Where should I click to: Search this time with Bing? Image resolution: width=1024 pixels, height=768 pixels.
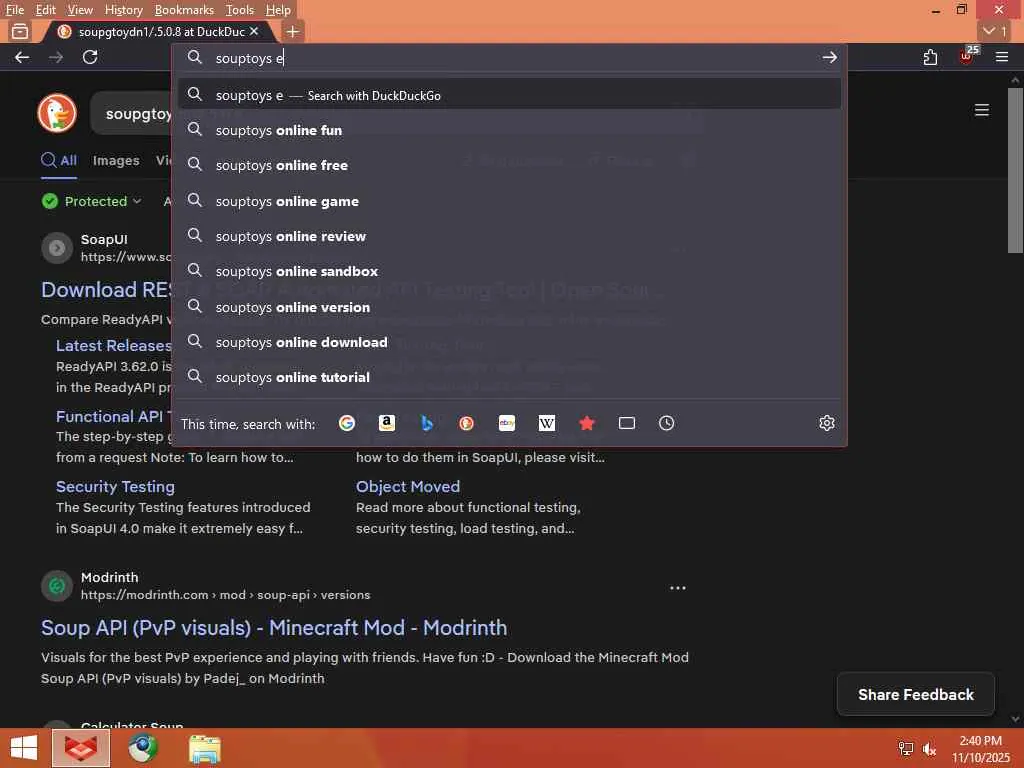click(426, 423)
